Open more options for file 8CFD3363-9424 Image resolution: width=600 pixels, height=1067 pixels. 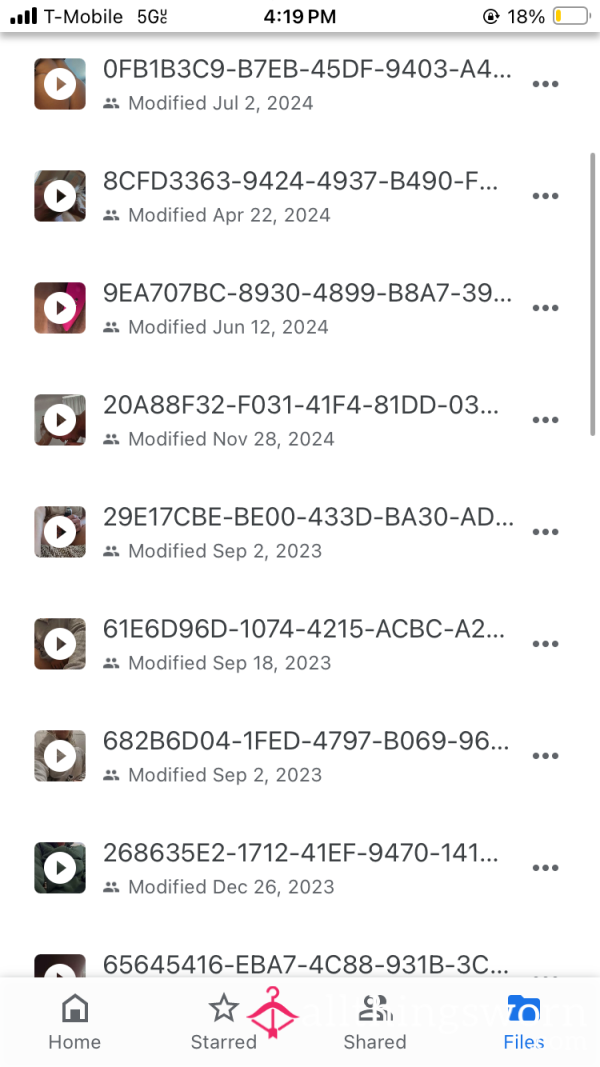point(545,196)
